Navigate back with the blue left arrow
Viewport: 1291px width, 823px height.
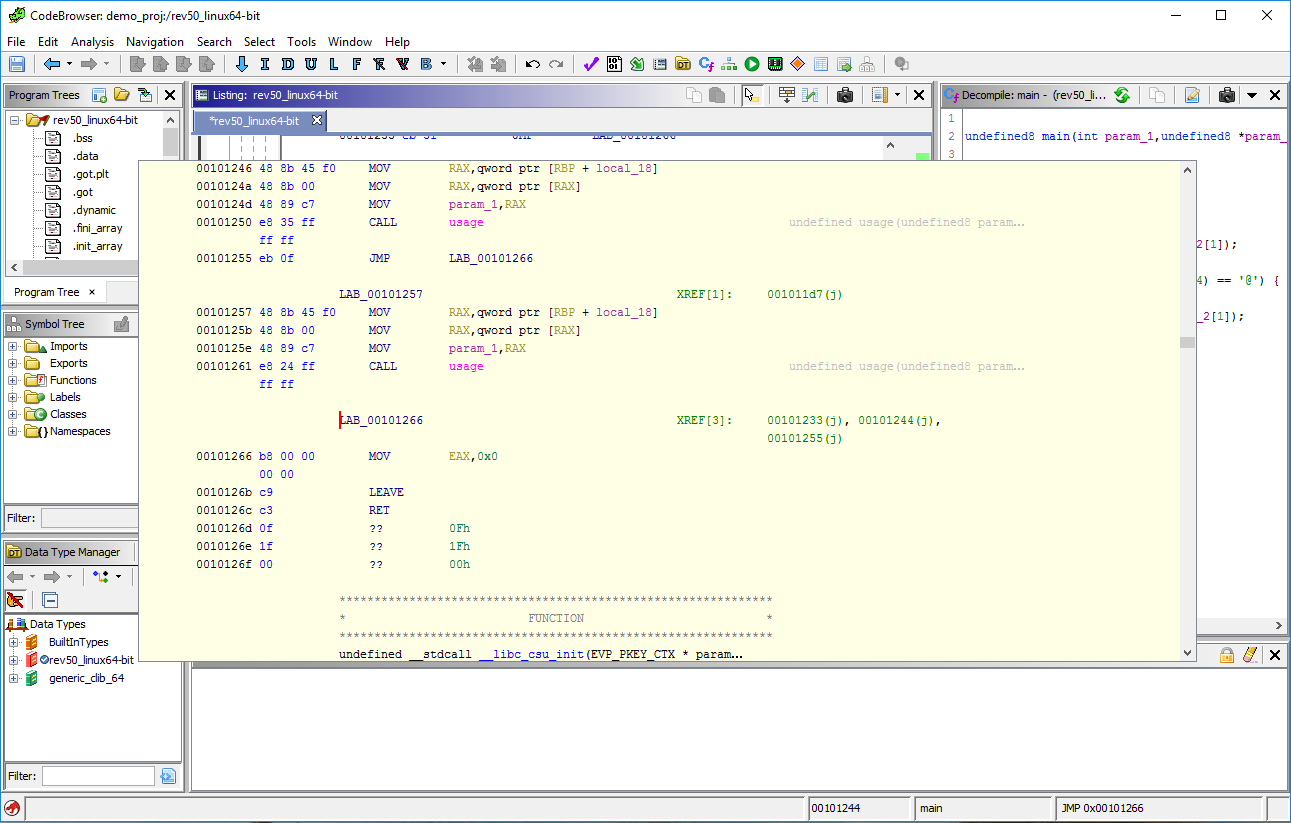[52, 64]
